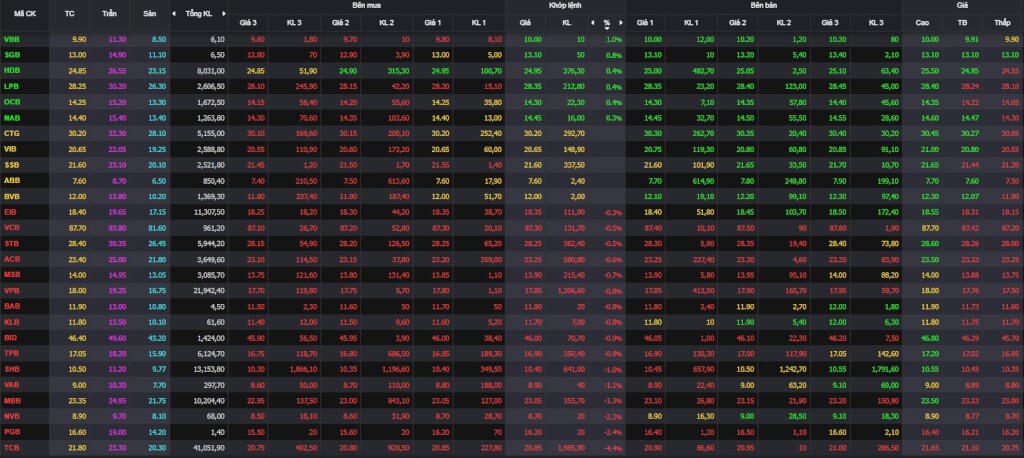The width and height of the screenshot is (1024, 458).
Task: Select the VAB ticker symbol
Action: [x=12, y=385]
